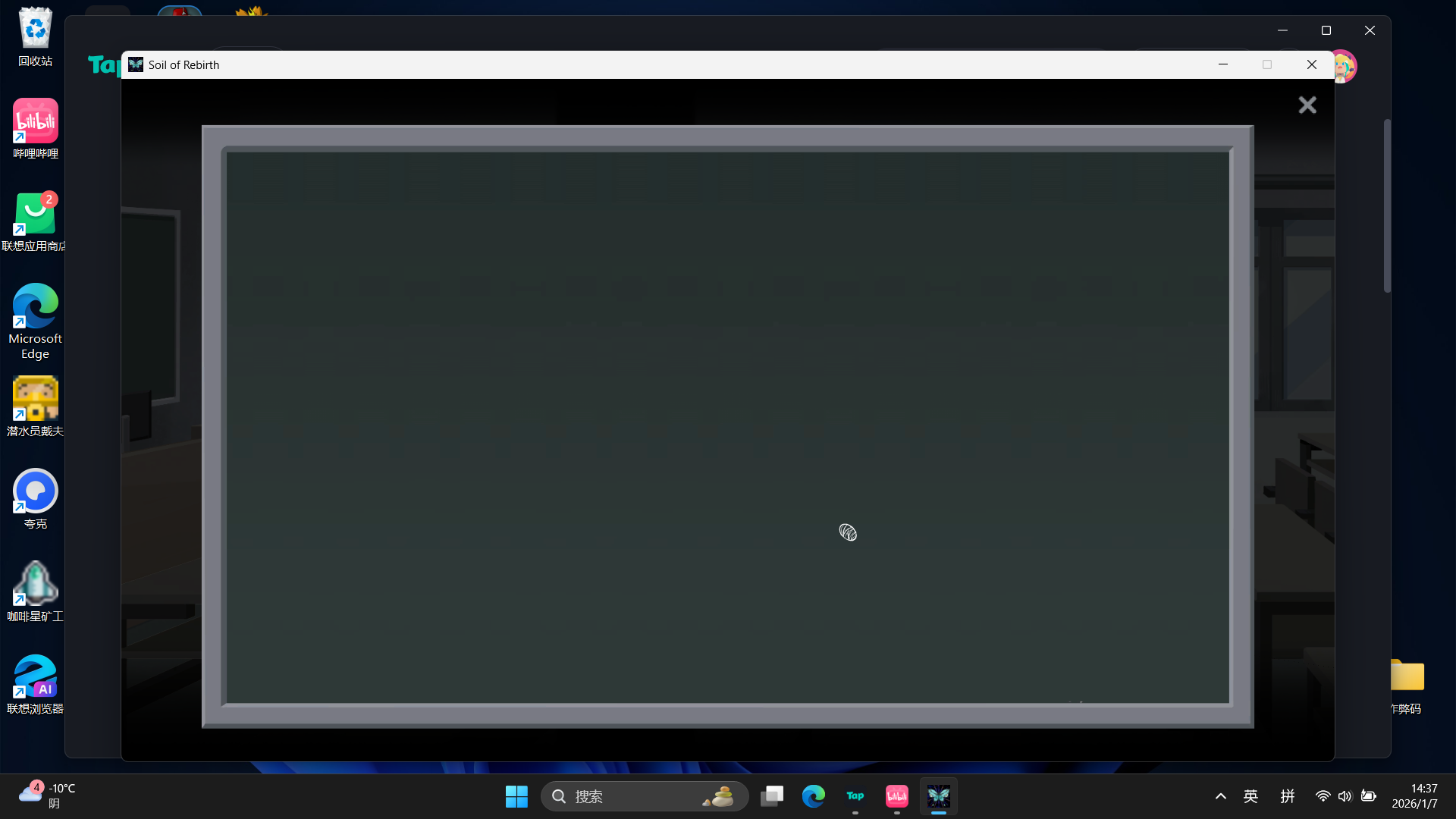Toggle input language 英 indicator
The image size is (1456, 819).
(1250, 796)
